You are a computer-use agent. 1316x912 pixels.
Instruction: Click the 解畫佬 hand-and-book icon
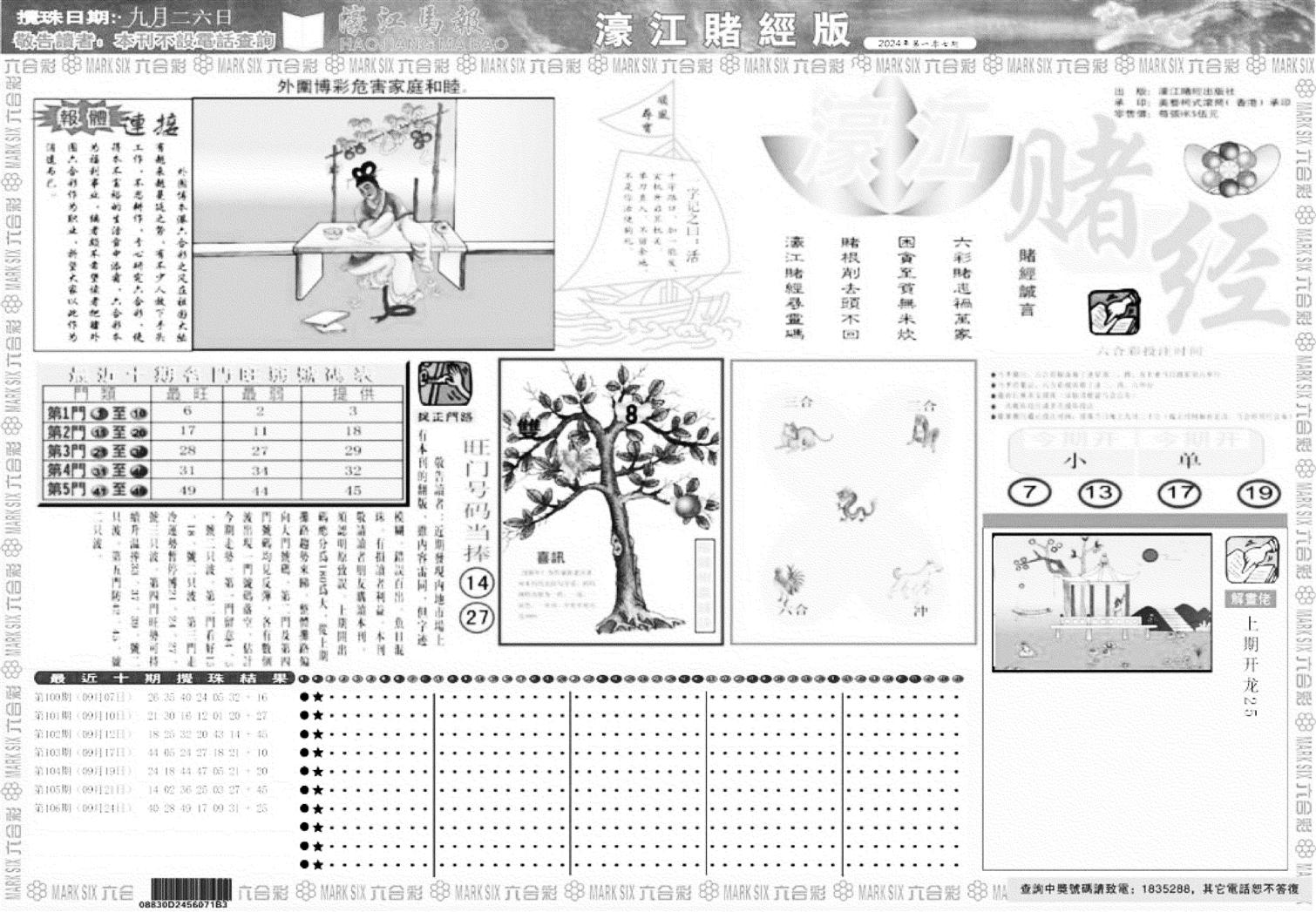click(1252, 560)
